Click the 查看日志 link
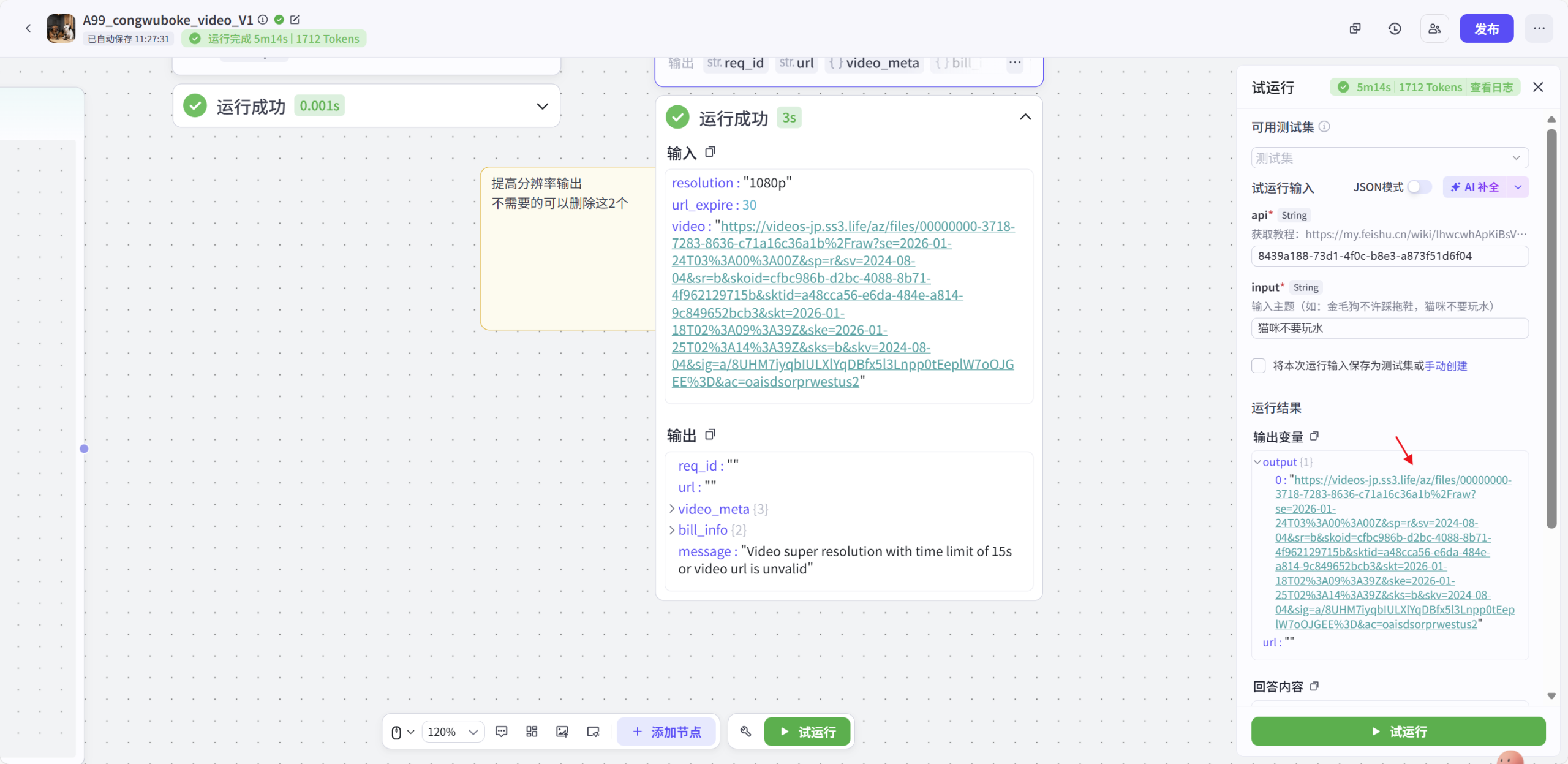 [x=1491, y=87]
